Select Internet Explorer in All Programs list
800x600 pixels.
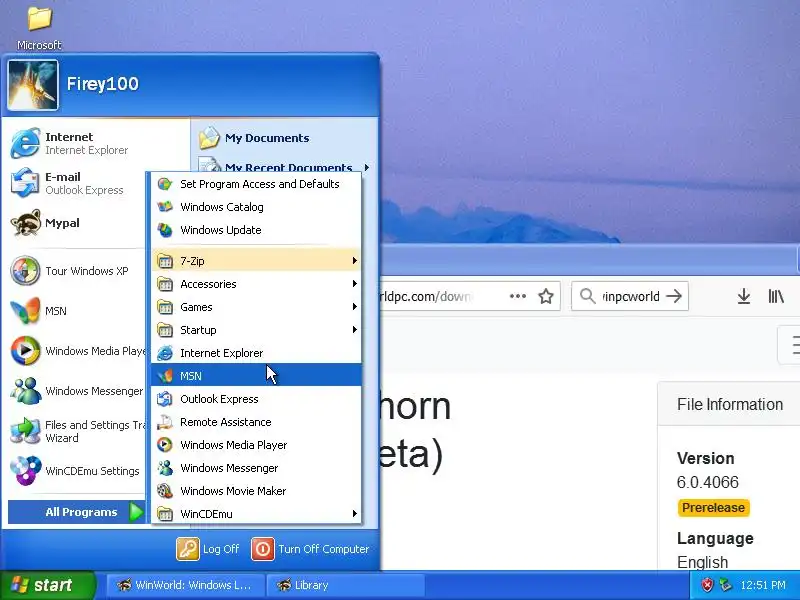[x=256, y=353]
